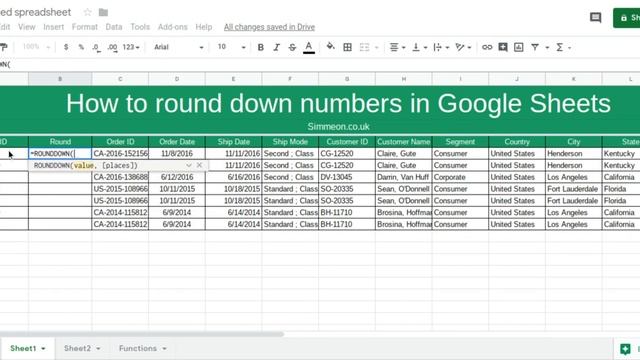Viewport: 640px width, 360px height.
Task: Open the comments history icon
Action: (596, 18)
